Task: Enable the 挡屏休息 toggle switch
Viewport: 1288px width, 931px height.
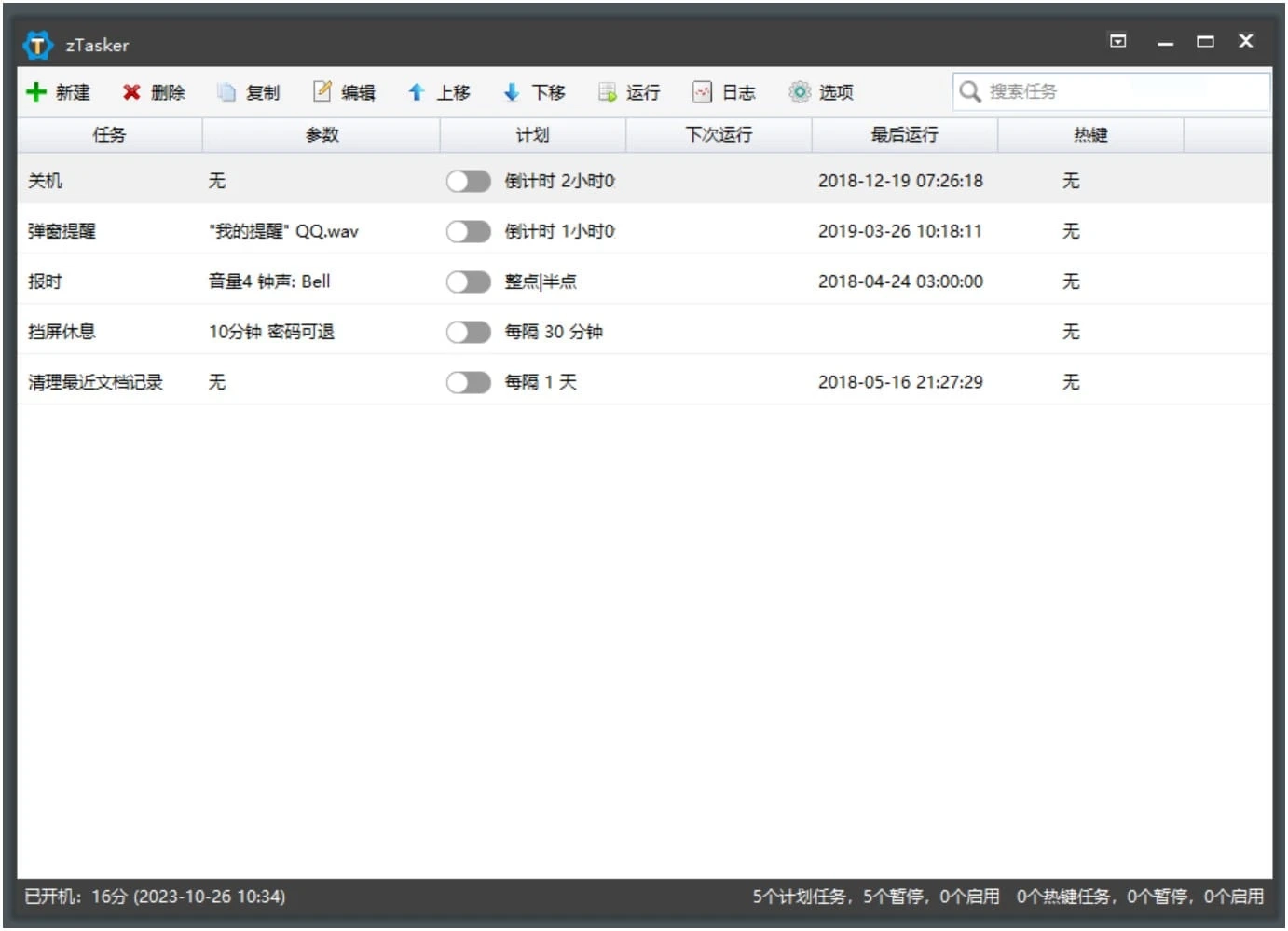Action: [x=468, y=332]
